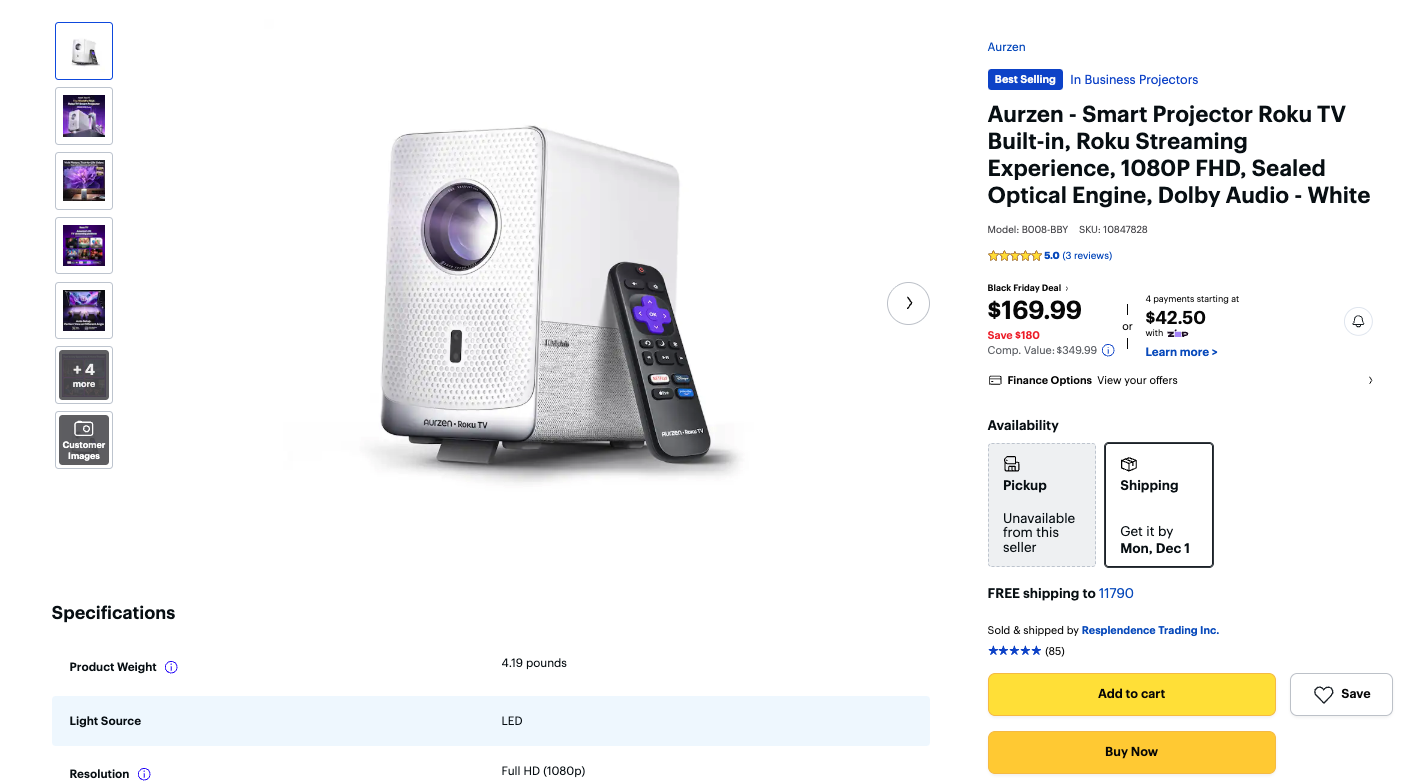Click the Comp. Value info icon
Image resolution: width=1414 pixels, height=784 pixels.
tap(1108, 351)
